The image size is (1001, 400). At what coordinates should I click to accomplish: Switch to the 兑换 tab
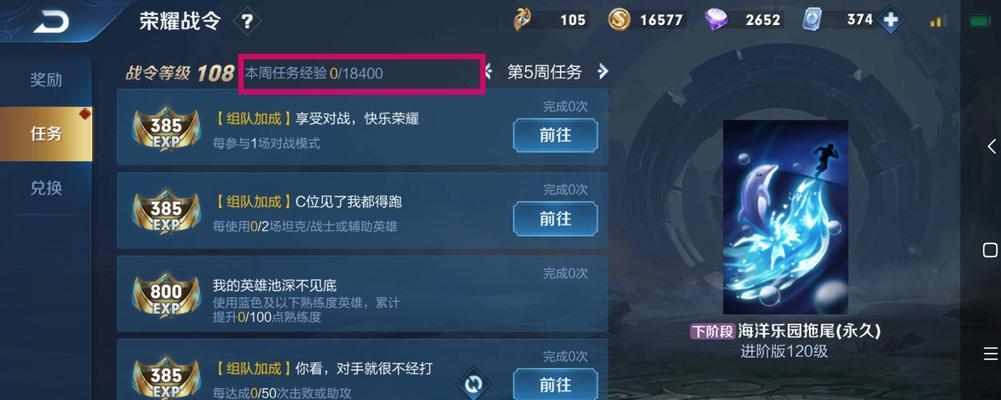coord(46,188)
